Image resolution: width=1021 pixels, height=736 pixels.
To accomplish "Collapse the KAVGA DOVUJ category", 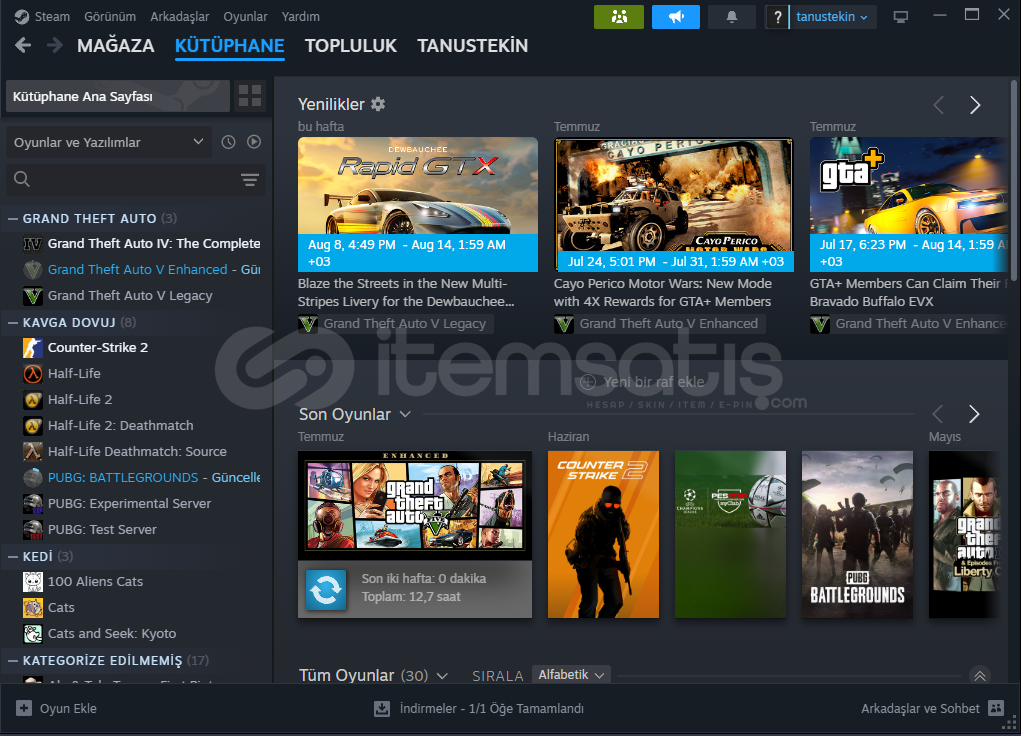I will 12,322.
